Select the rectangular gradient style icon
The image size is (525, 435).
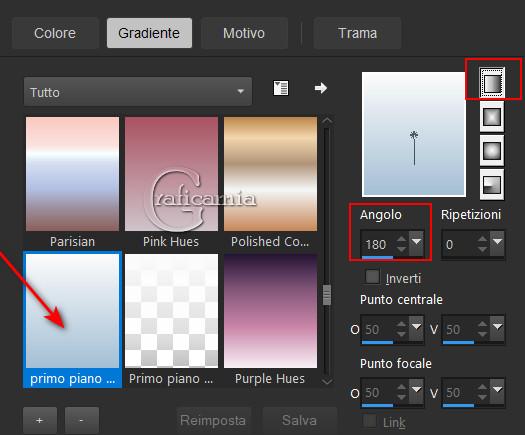(492, 117)
